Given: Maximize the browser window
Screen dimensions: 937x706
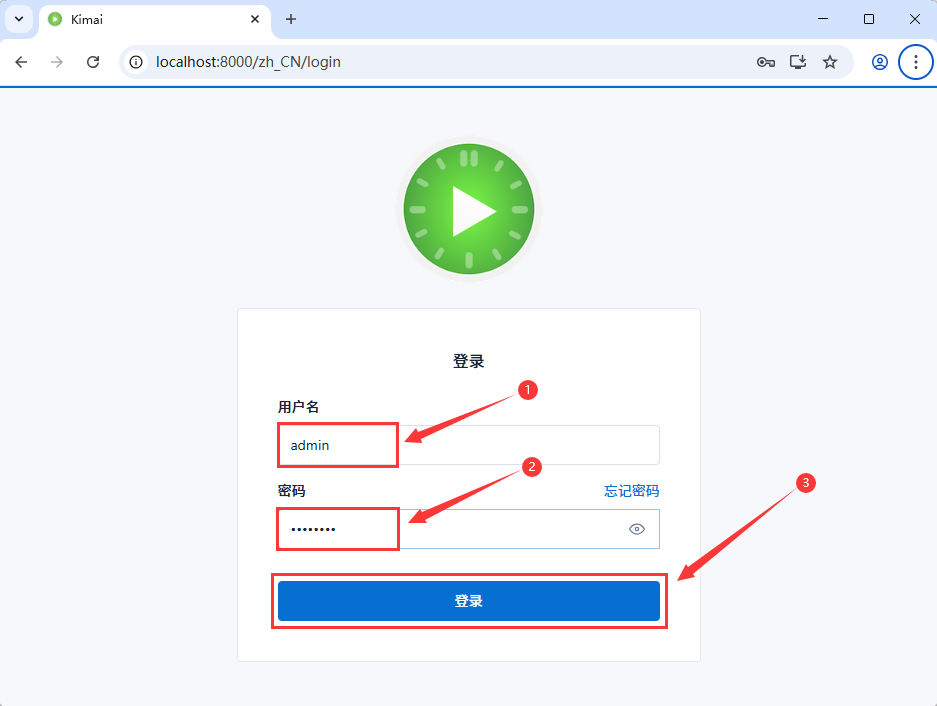Looking at the screenshot, I should coord(869,19).
